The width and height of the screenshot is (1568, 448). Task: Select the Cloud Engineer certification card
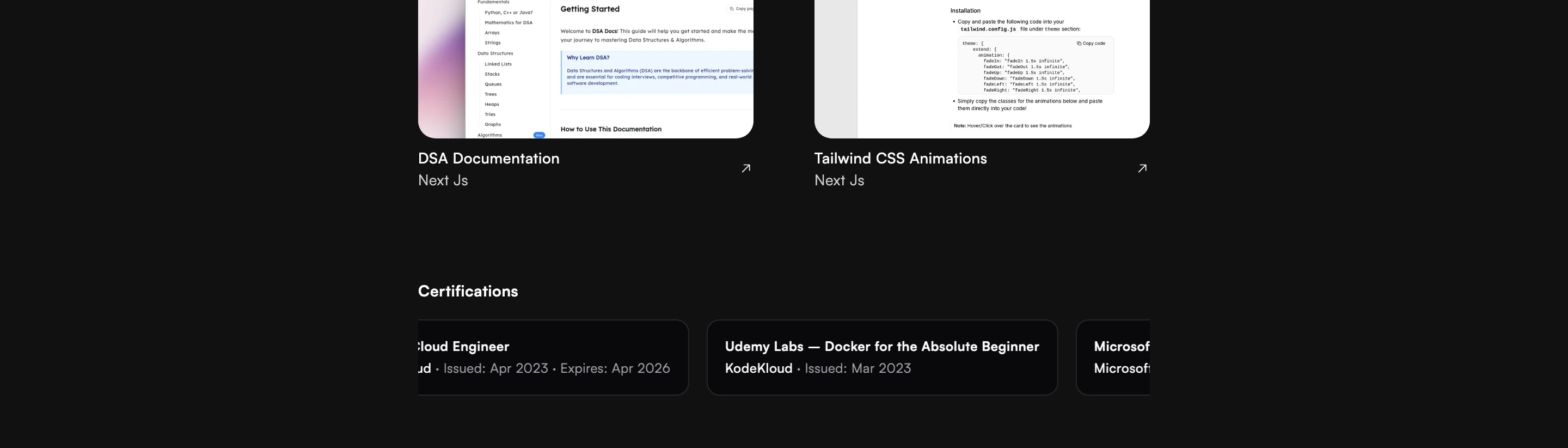click(x=553, y=358)
